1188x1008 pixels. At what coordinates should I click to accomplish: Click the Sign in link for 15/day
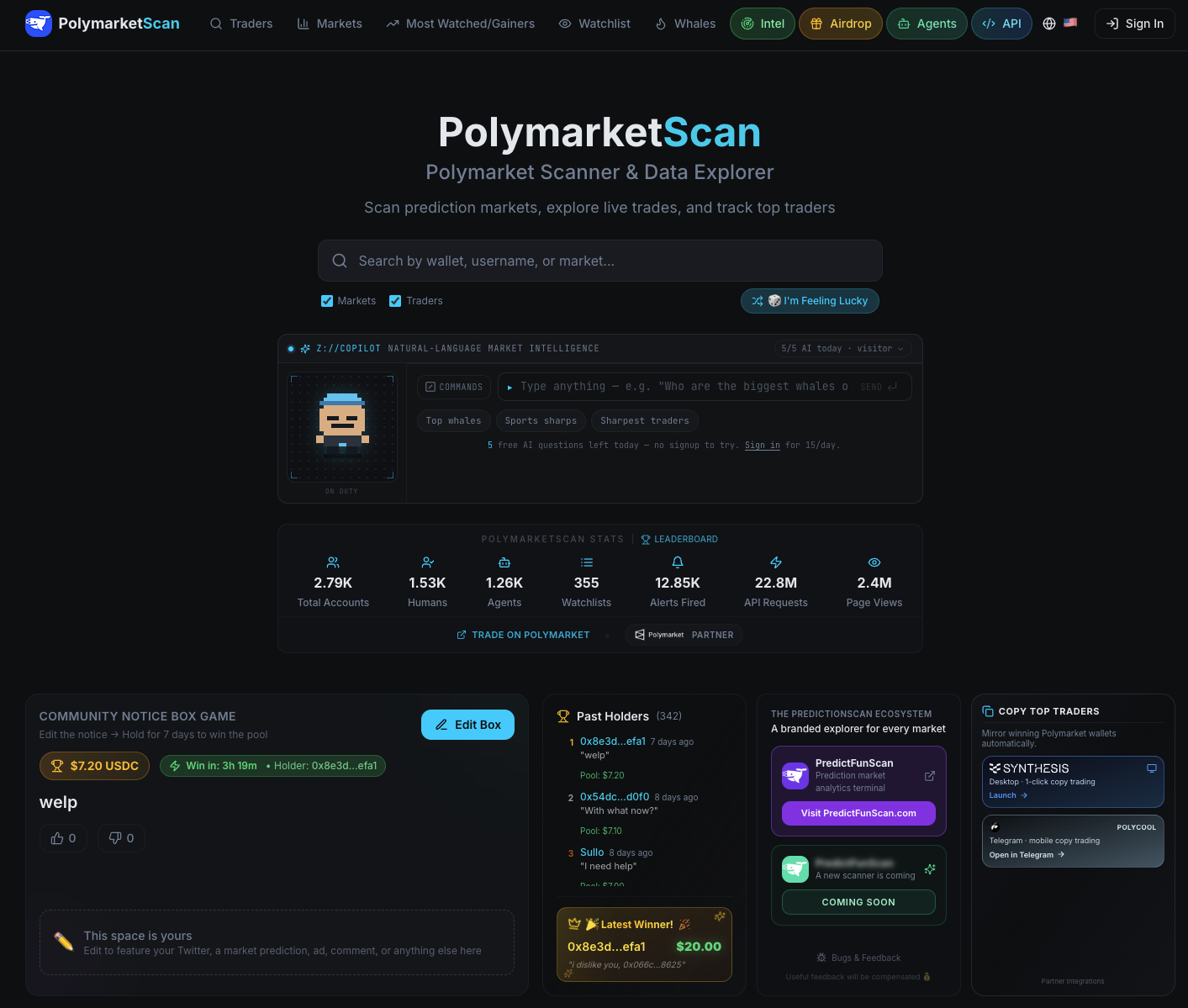(763, 446)
